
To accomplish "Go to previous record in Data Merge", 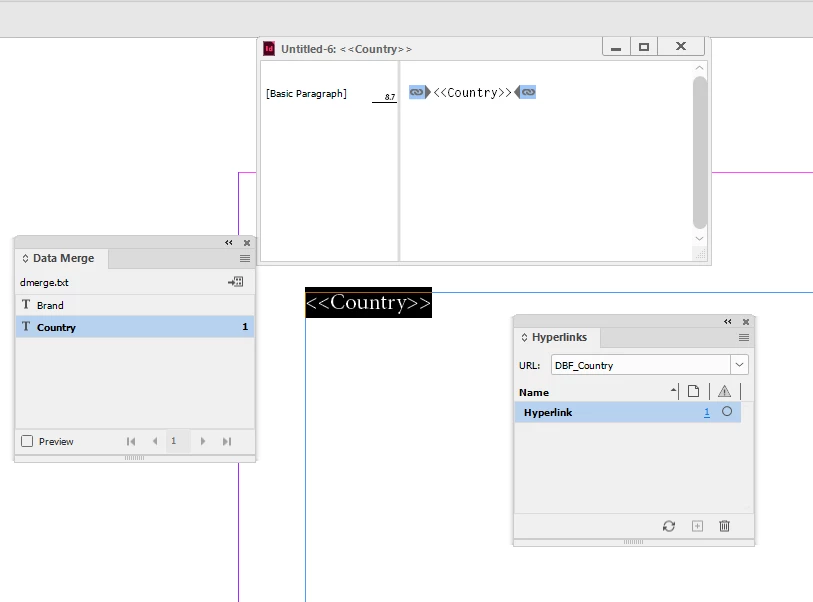I will 155,441.
